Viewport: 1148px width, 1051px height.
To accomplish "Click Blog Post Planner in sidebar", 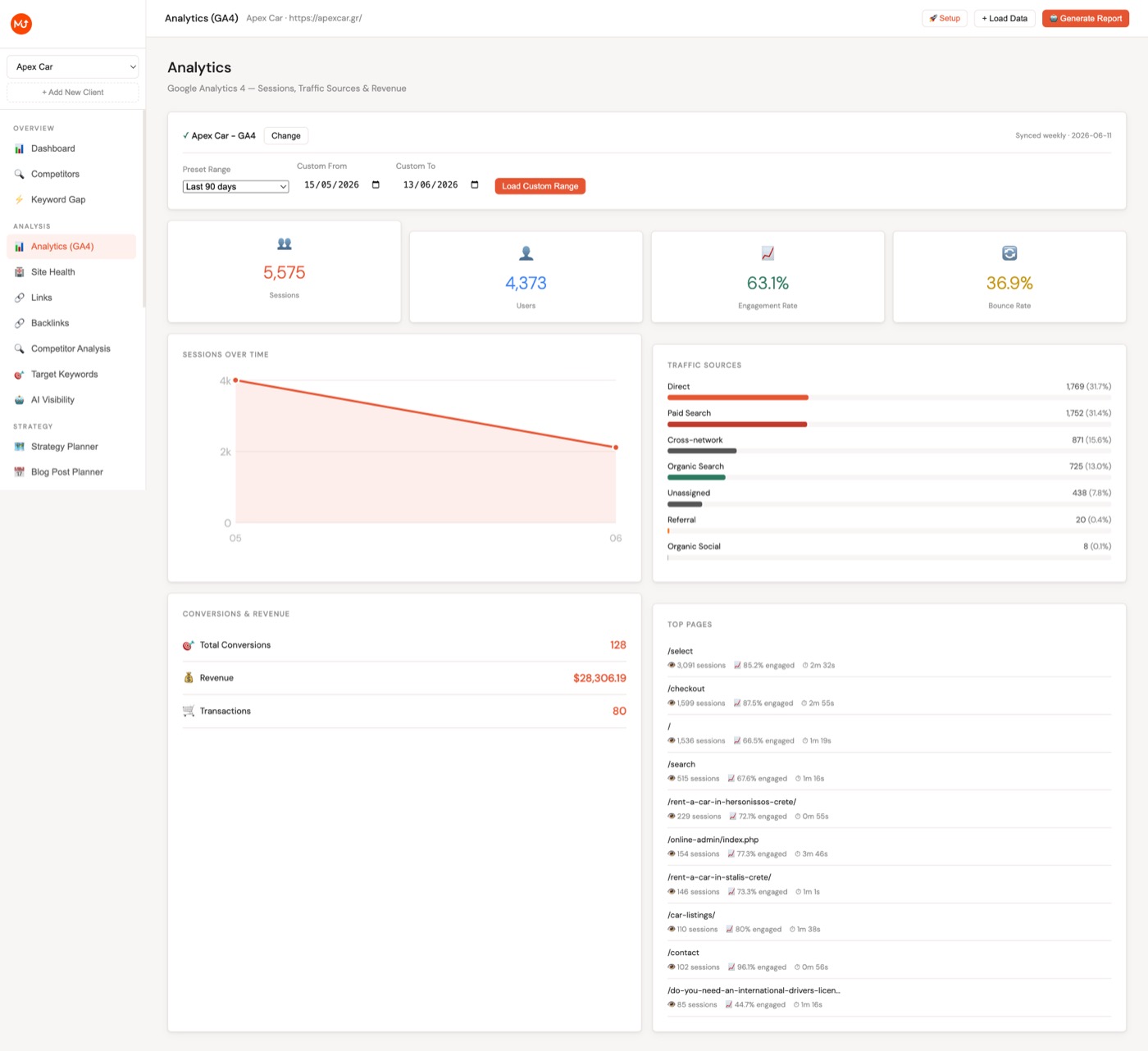I will (71, 471).
